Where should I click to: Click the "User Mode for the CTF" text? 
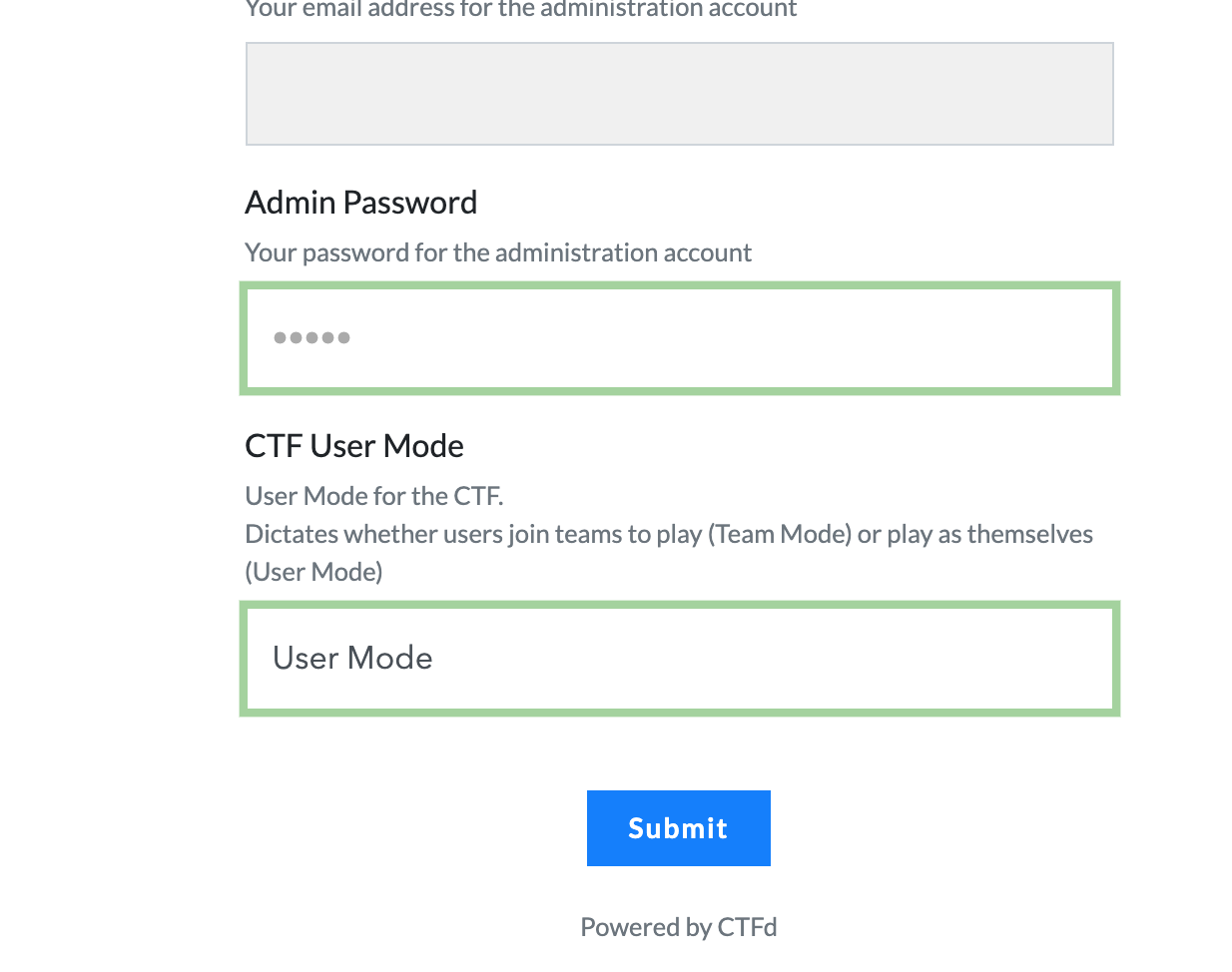tap(374, 495)
